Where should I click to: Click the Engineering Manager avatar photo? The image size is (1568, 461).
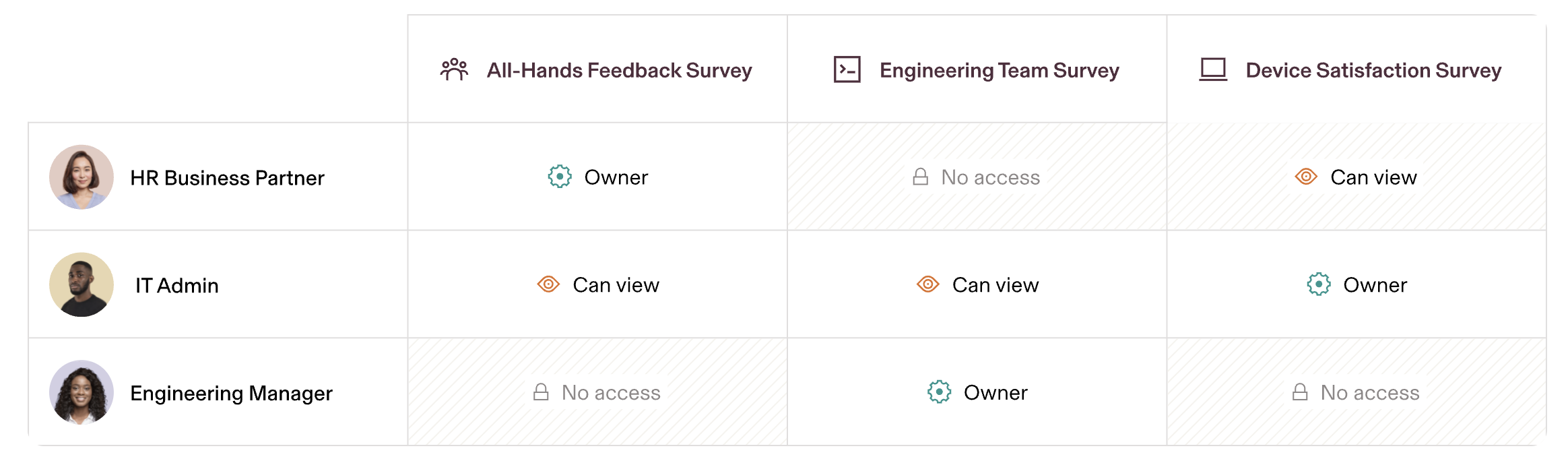(81, 392)
